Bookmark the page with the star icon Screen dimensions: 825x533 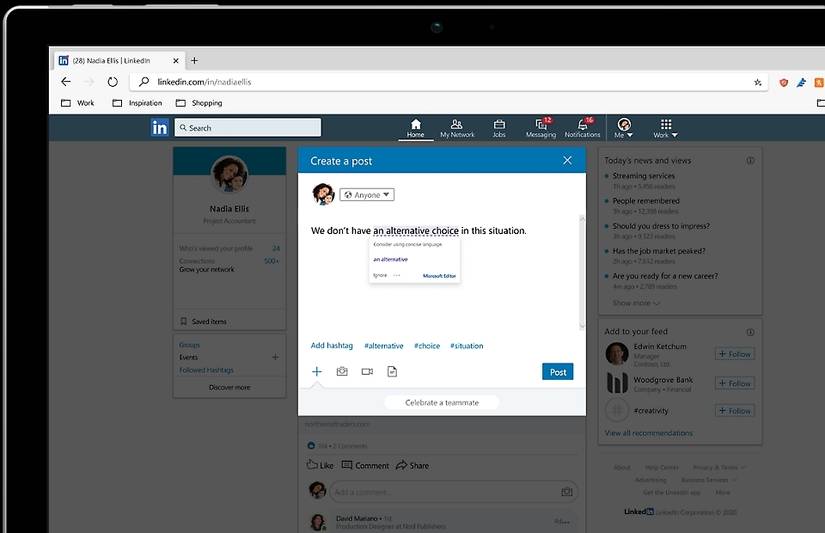point(758,82)
